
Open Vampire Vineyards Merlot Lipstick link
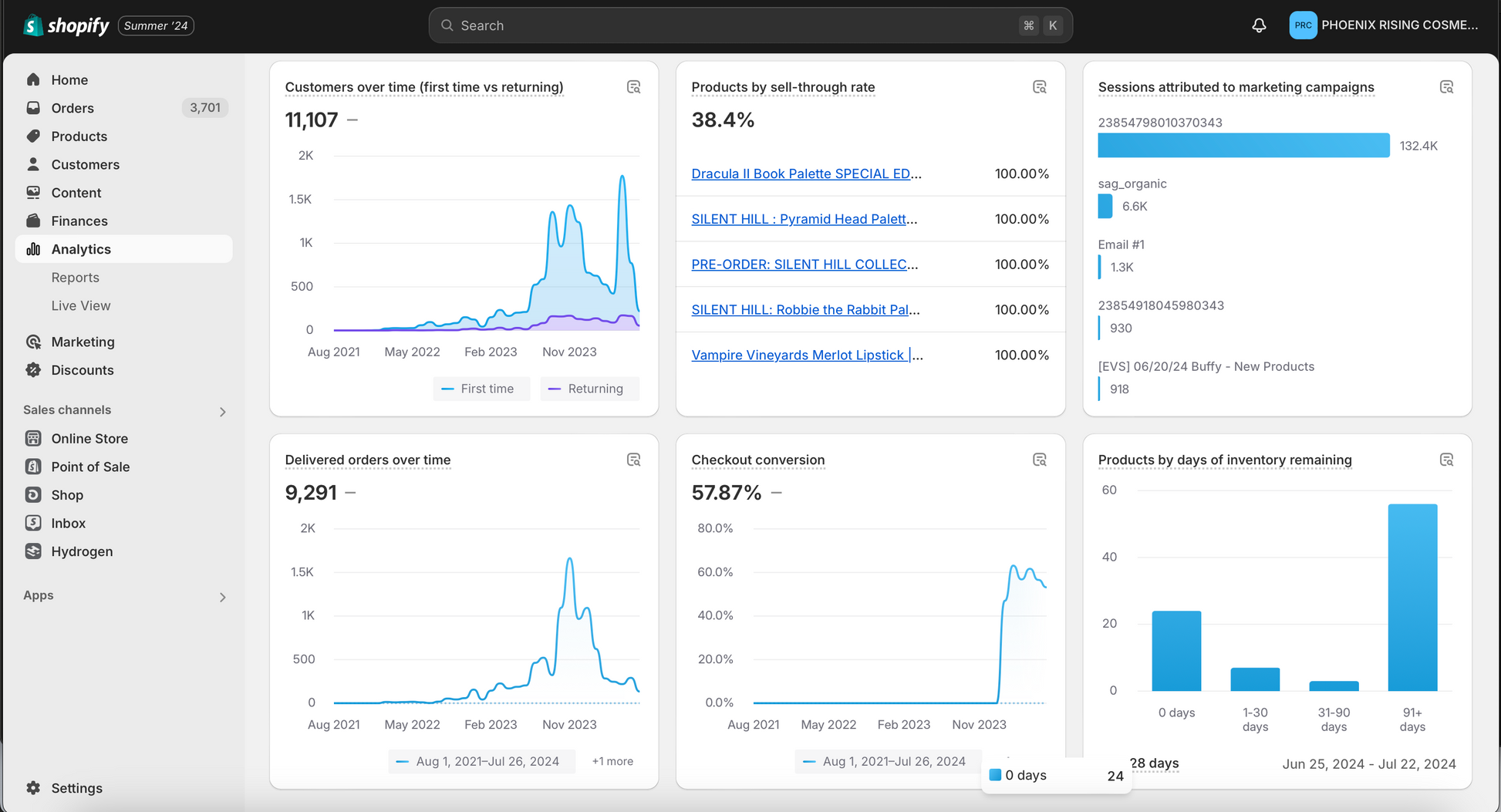tap(807, 355)
